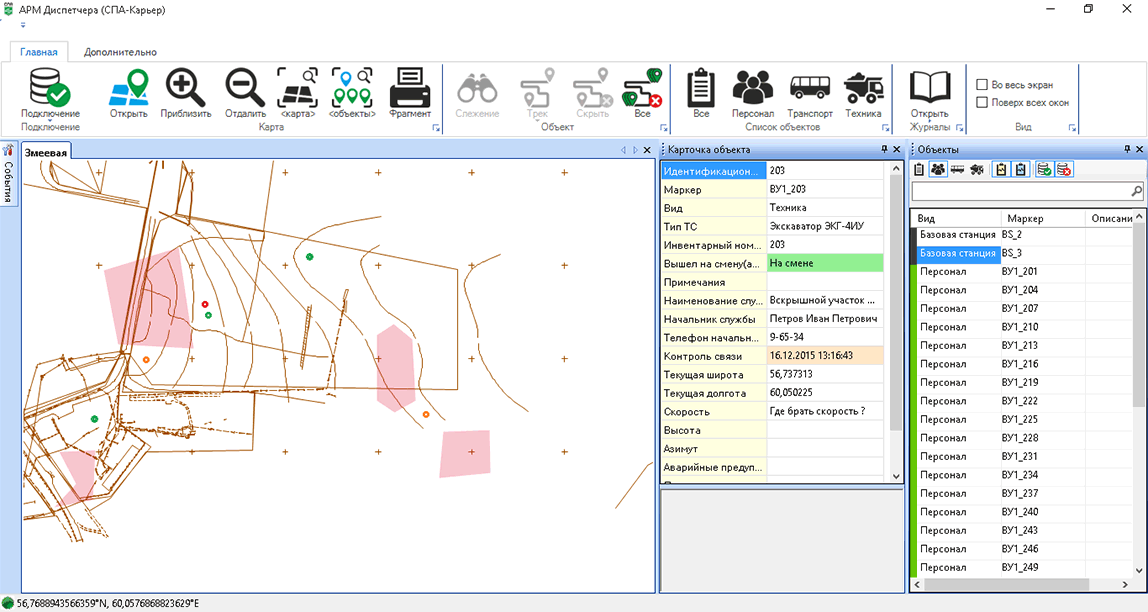Viewport: 1148px width, 612px height.
Task: Switch to the Дополнительно ribbon tab
Action: 120,52
